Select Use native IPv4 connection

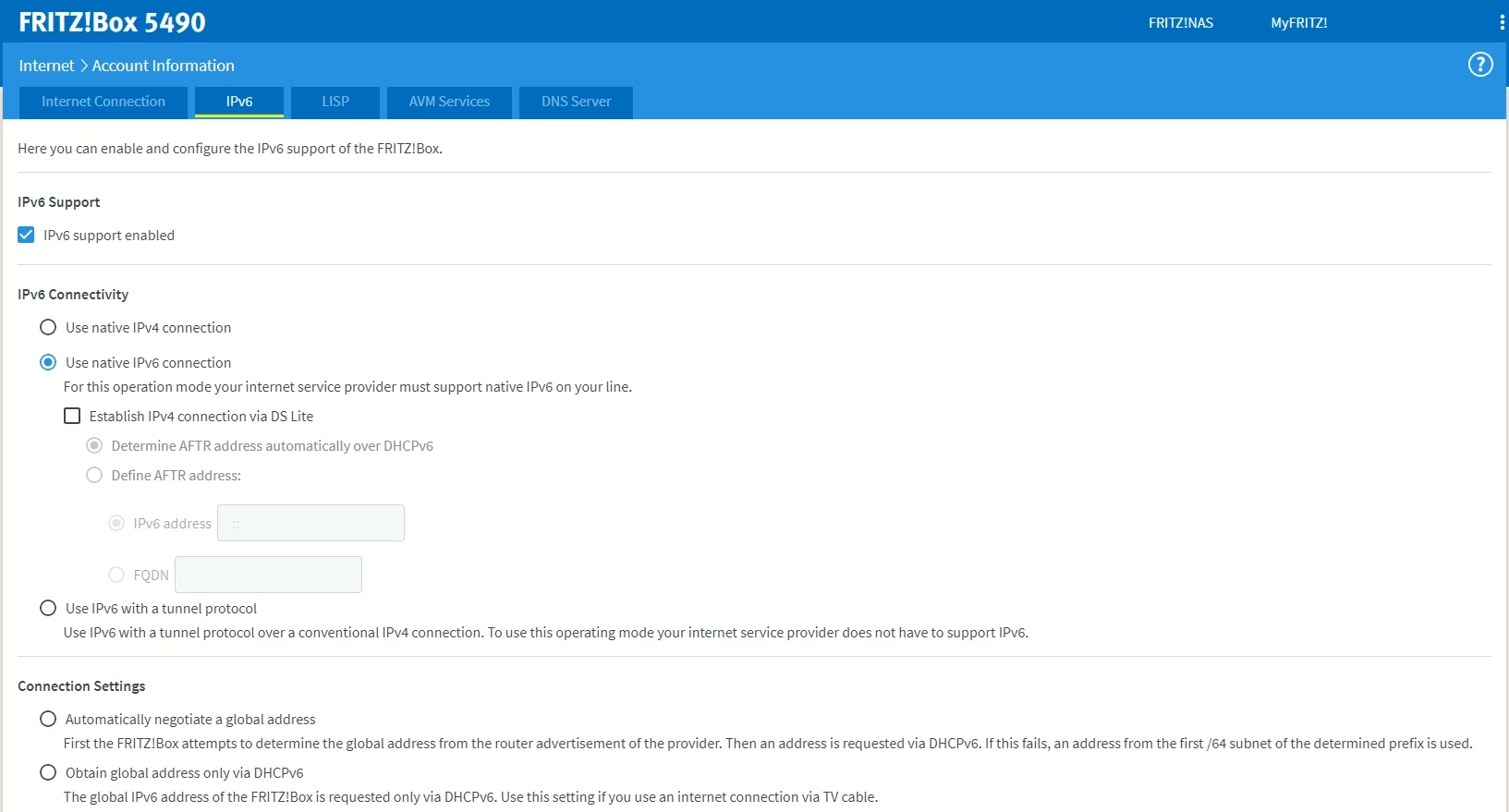(x=48, y=327)
